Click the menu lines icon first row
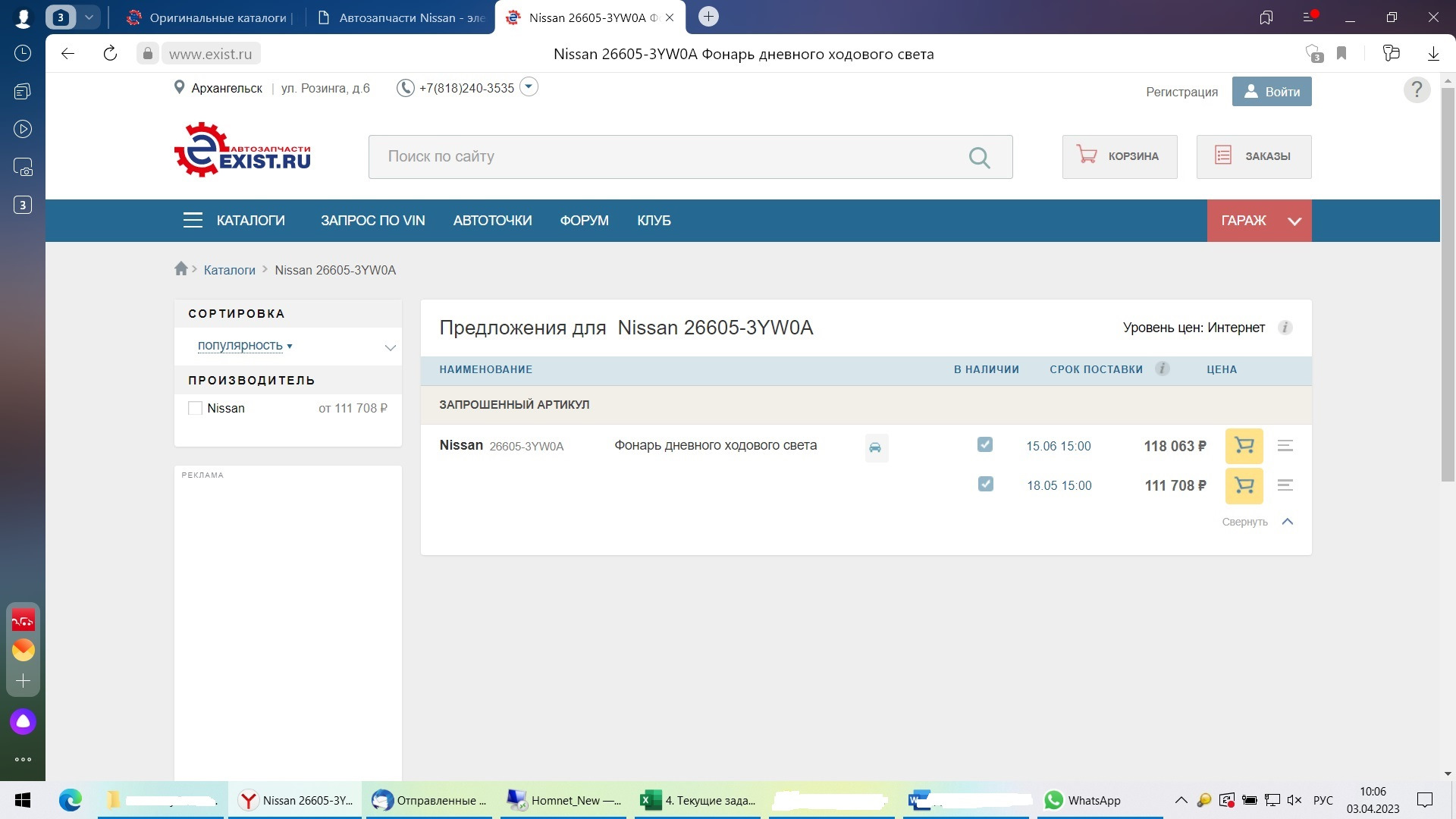This screenshot has width=1456, height=819. 1285,446
